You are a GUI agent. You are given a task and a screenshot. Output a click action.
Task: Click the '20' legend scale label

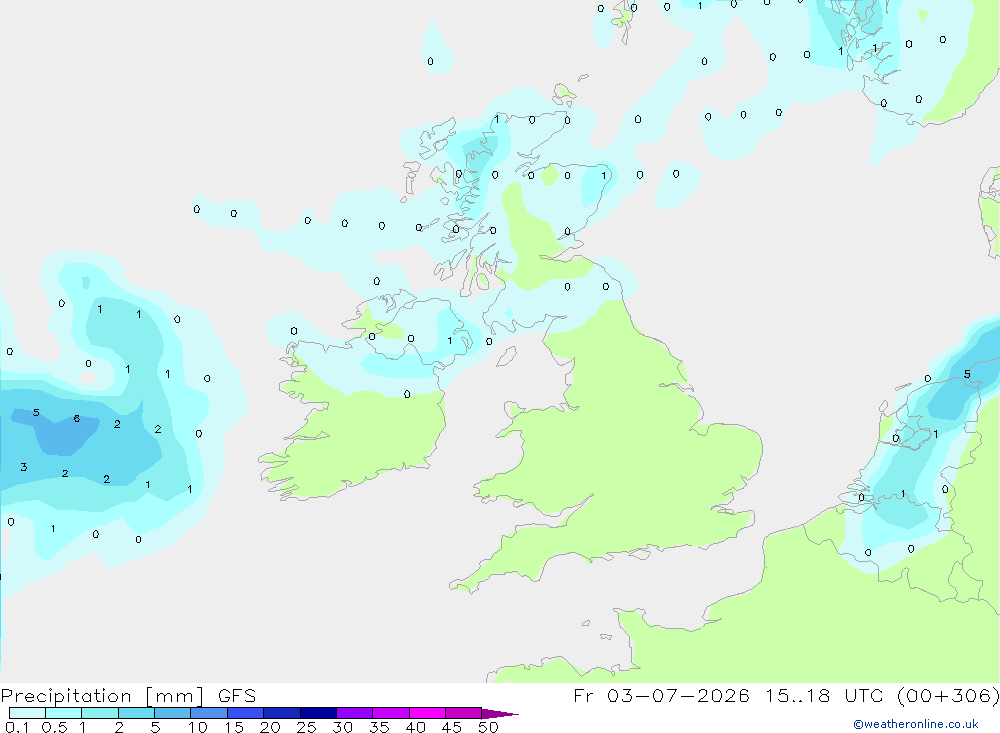pyautogui.click(x=270, y=727)
